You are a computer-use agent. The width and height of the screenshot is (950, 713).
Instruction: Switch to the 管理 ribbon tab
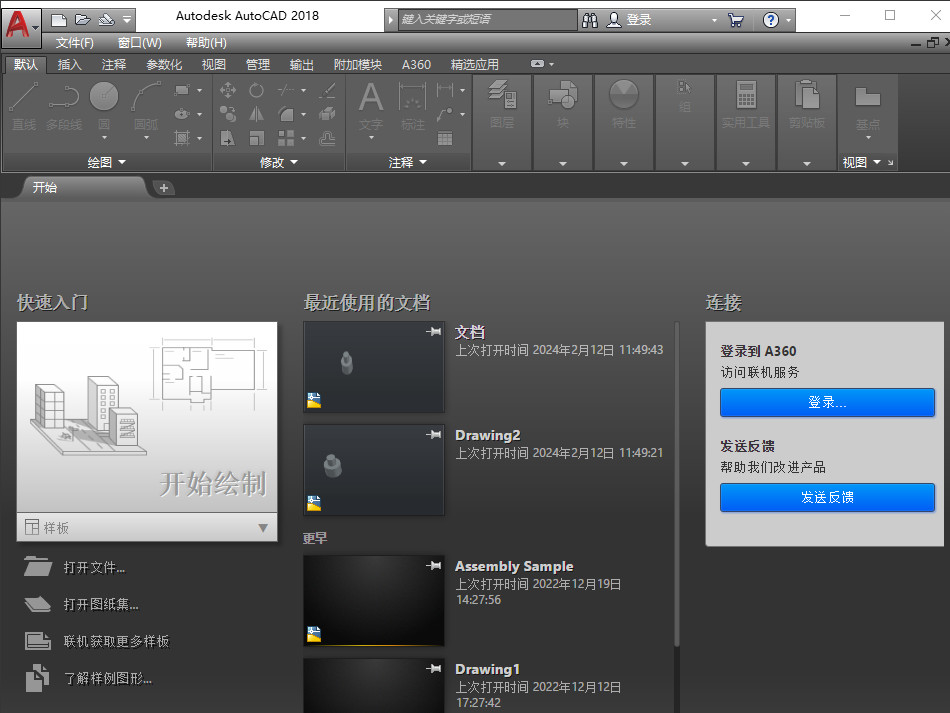pos(257,64)
